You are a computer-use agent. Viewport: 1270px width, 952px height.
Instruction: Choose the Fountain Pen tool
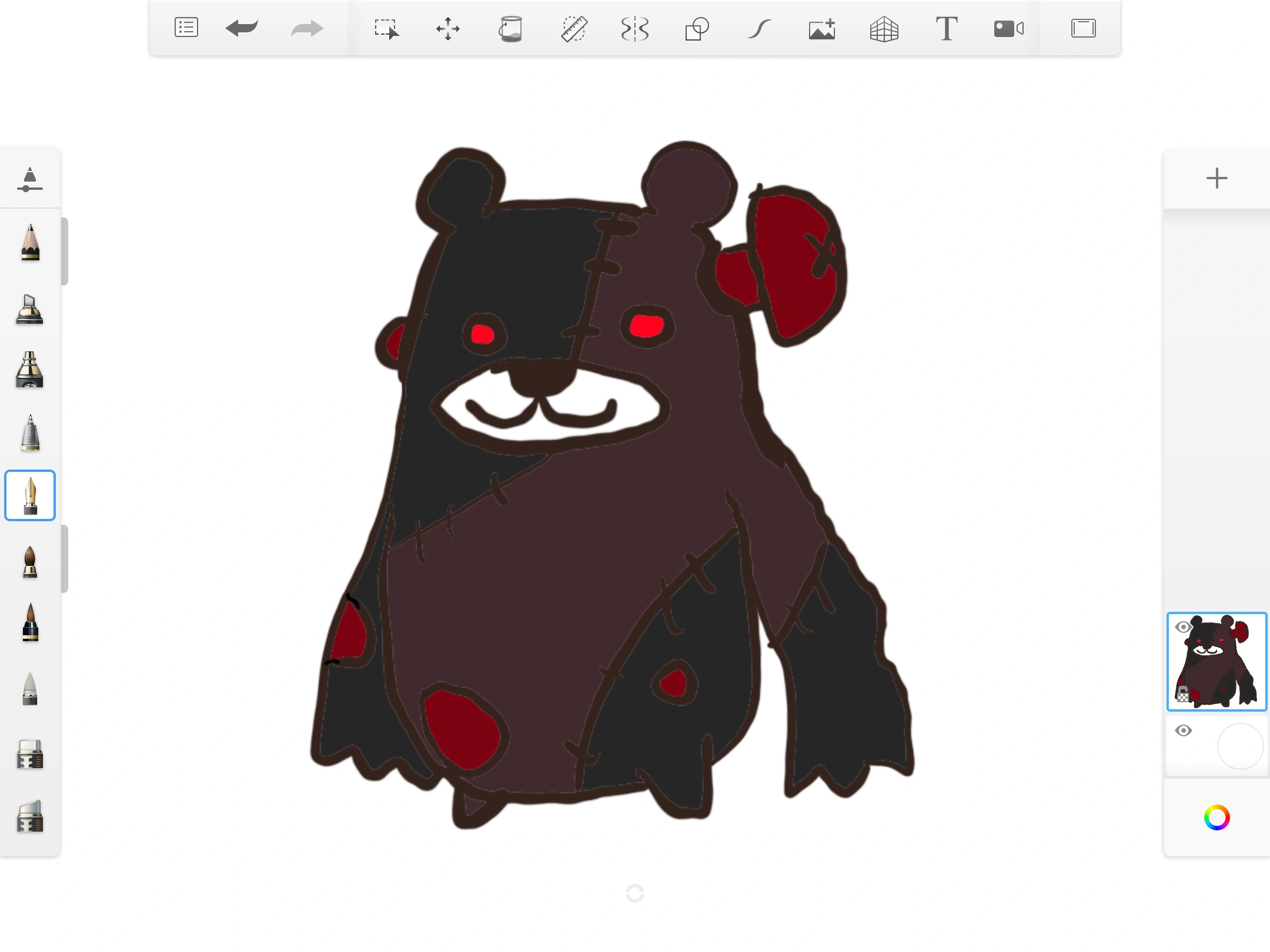[30, 495]
